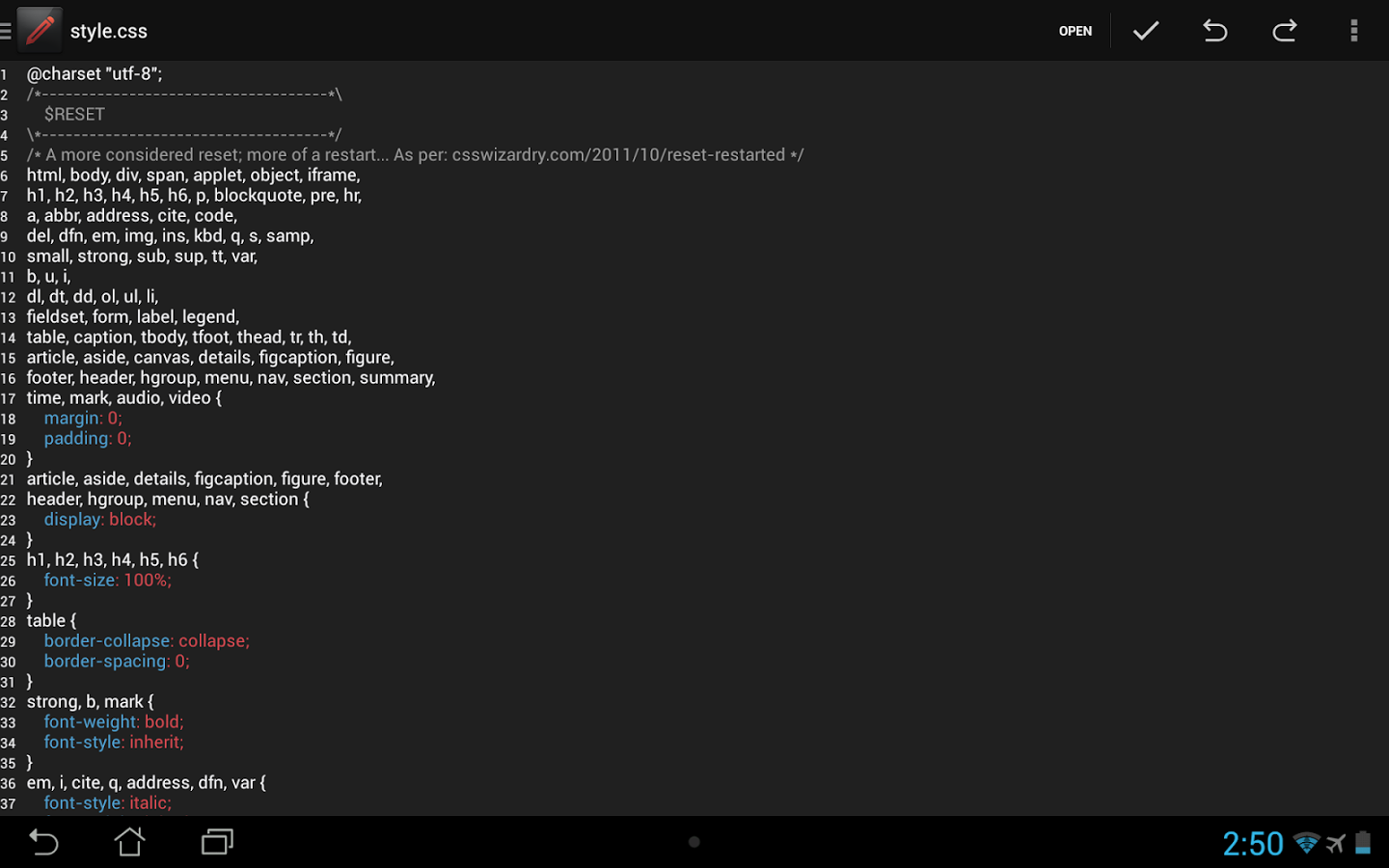This screenshot has width=1389, height=868.
Task: Click the border-collapse: collapse; declaration
Action: click(x=147, y=640)
